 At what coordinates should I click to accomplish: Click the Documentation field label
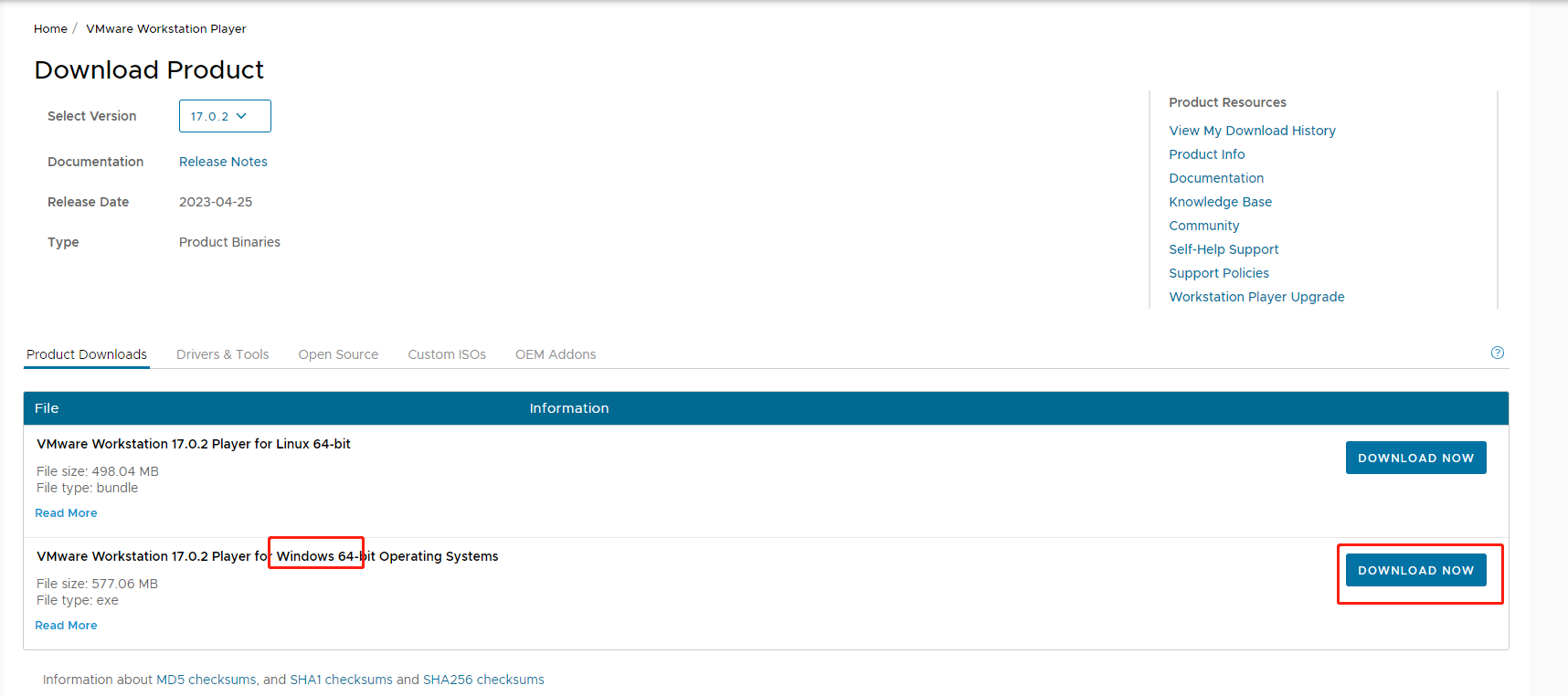click(95, 162)
